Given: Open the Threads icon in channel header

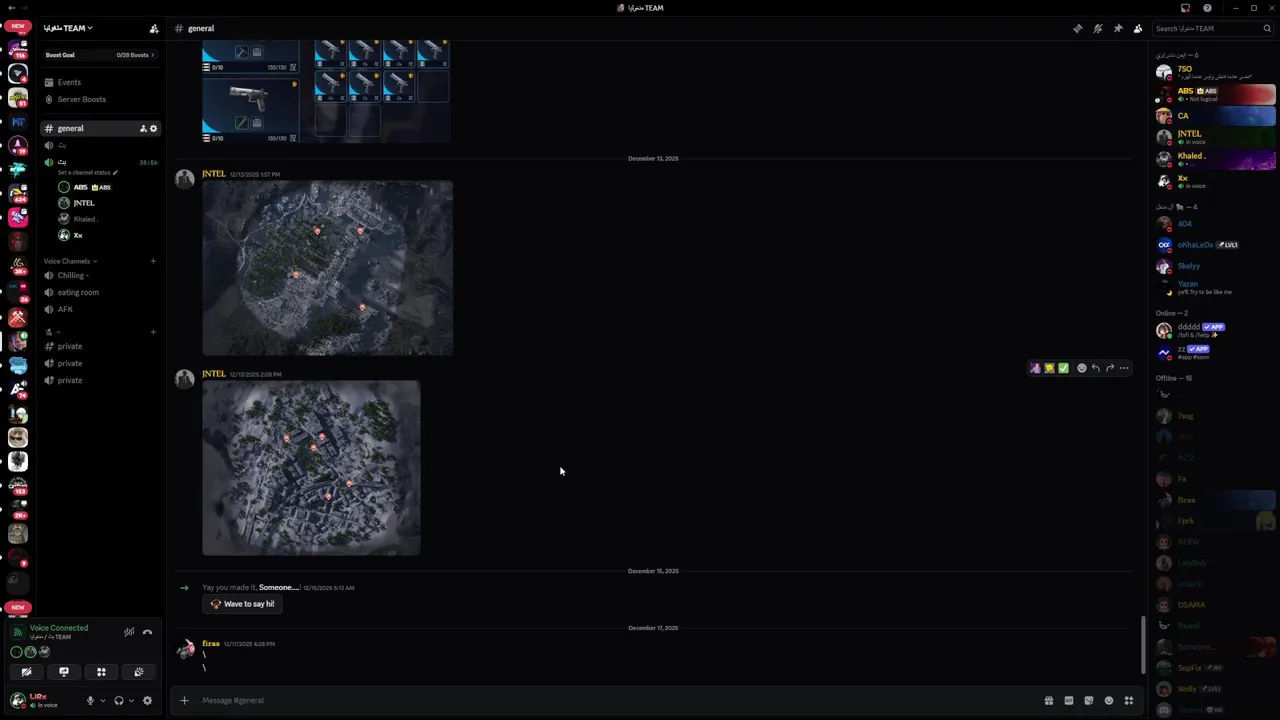Looking at the screenshot, I should (x=1077, y=28).
